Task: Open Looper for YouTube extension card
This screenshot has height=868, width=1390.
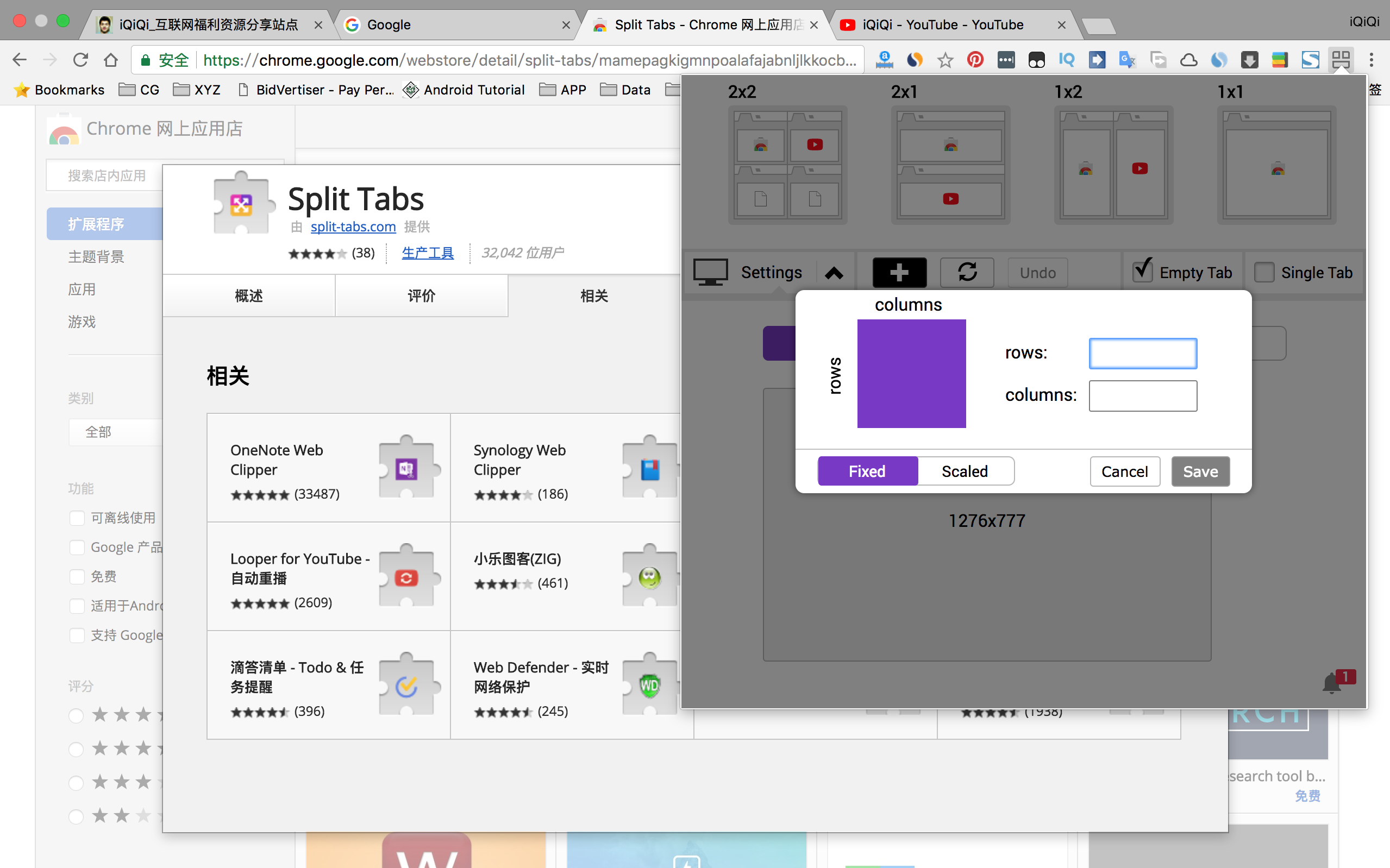Action: (328, 576)
